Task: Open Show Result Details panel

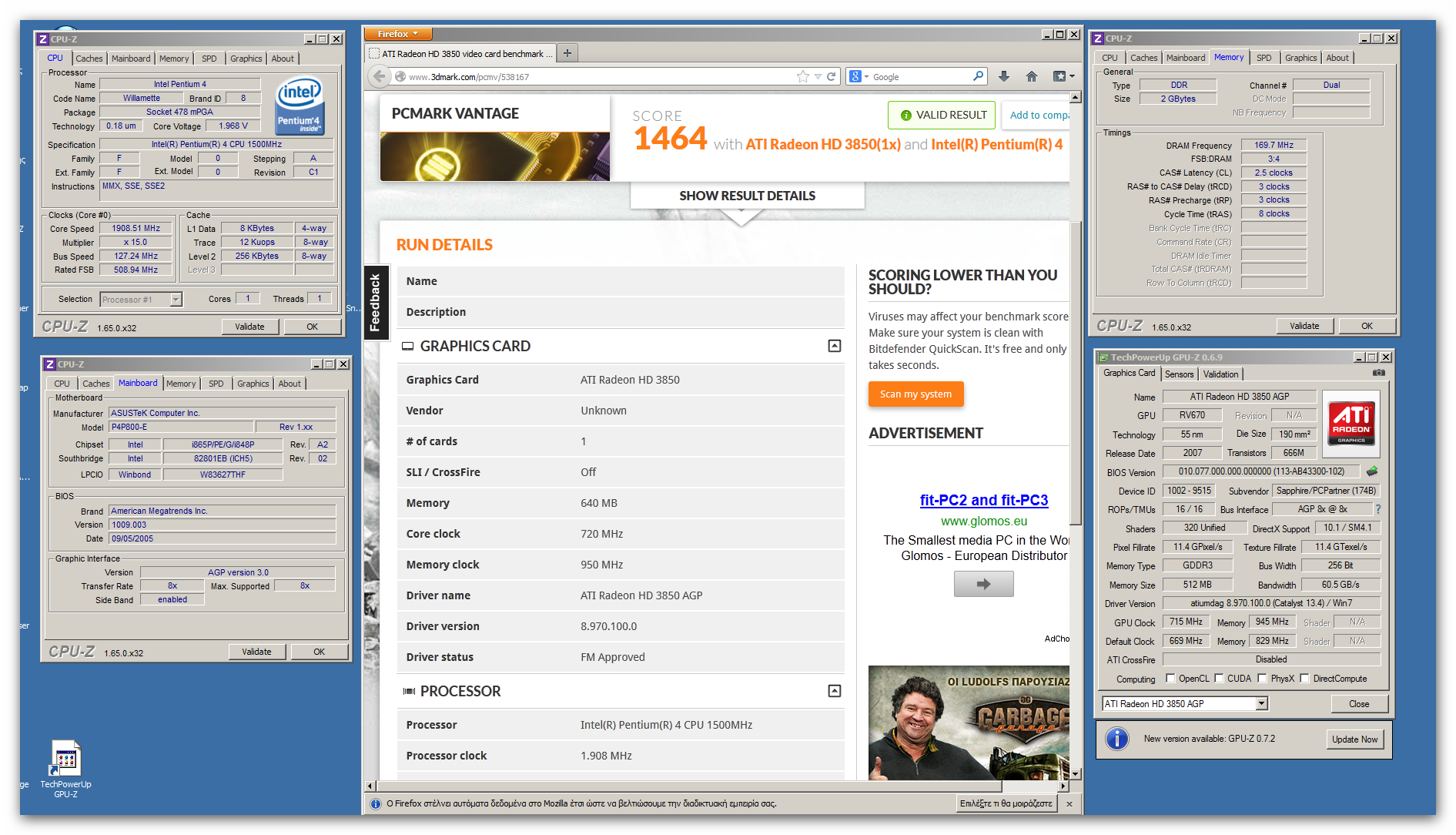Action: pyautogui.click(x=747, y=196)
